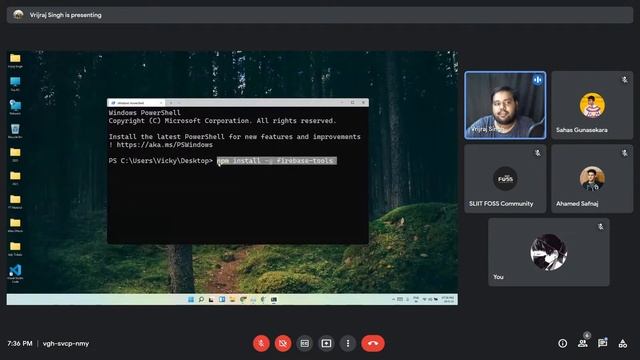Maximize the PowerShell terminal window
Screen dimensions: 640x360
pyautogui.click(x=353, y=102)
